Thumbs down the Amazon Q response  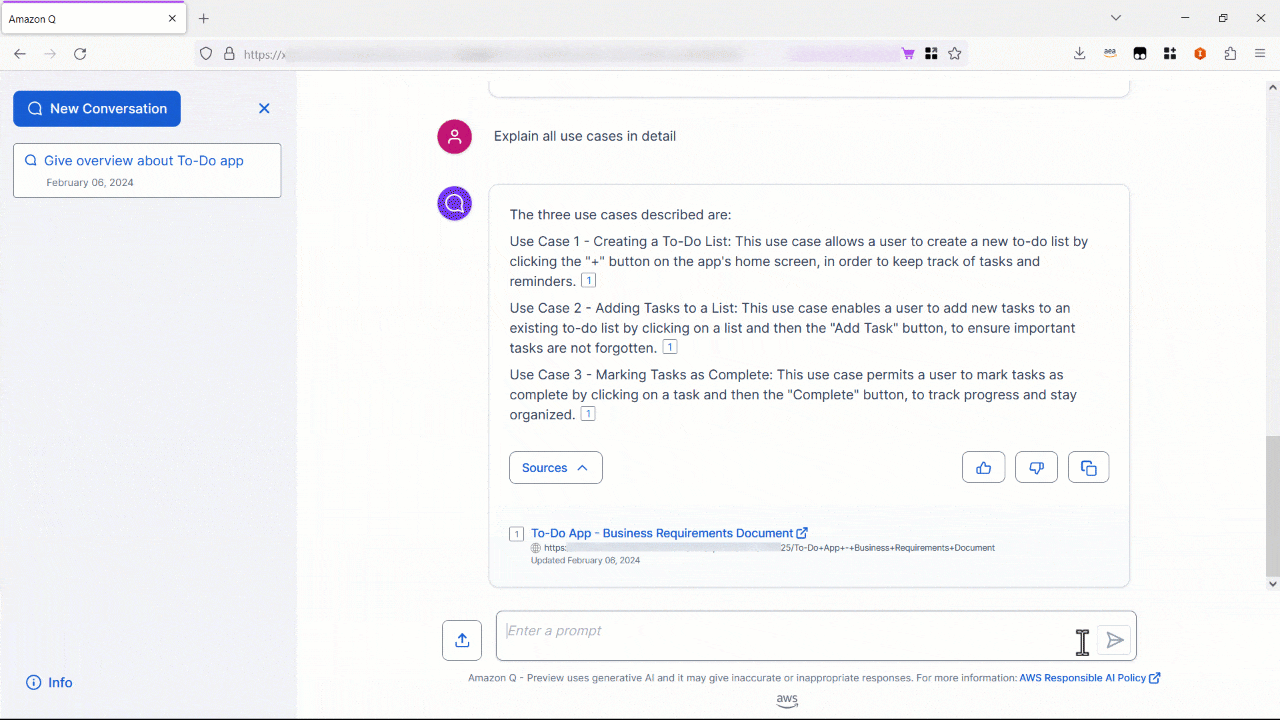(x=1036, y=467)
